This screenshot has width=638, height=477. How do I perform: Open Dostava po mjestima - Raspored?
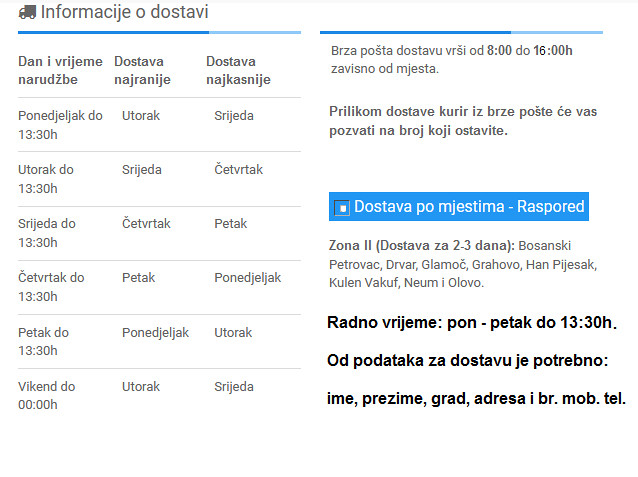pos(459,206)
